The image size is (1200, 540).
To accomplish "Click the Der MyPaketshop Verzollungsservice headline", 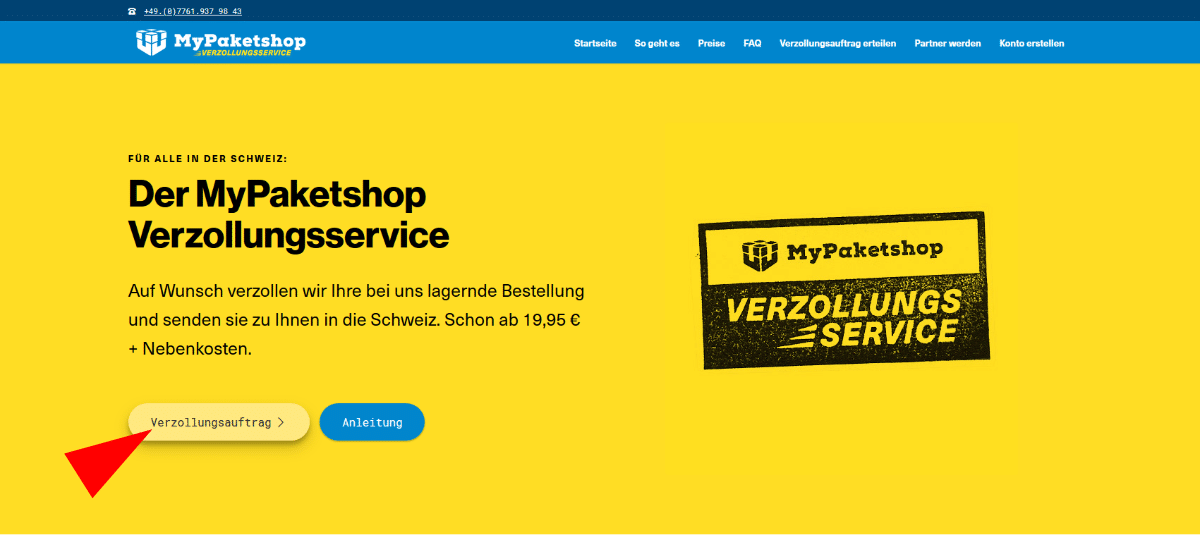I will tap(289, 215).
